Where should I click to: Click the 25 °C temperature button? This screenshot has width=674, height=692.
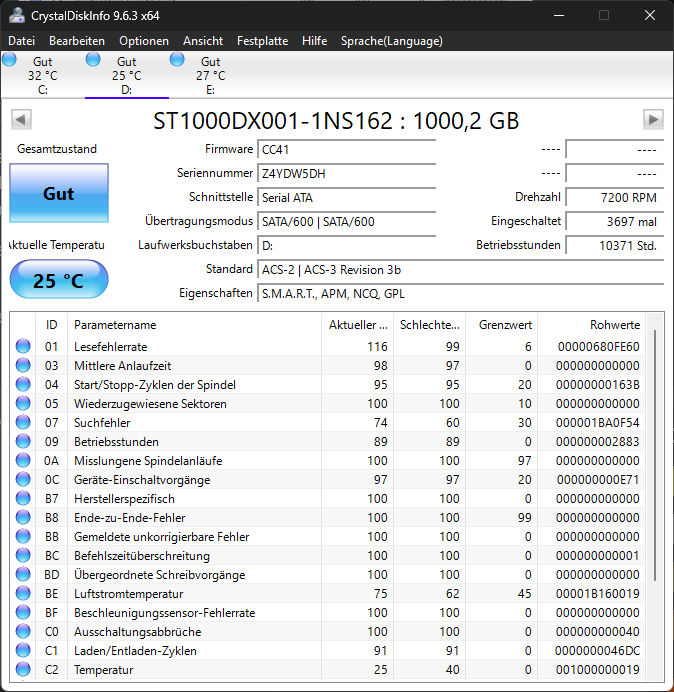click(59, 280)
